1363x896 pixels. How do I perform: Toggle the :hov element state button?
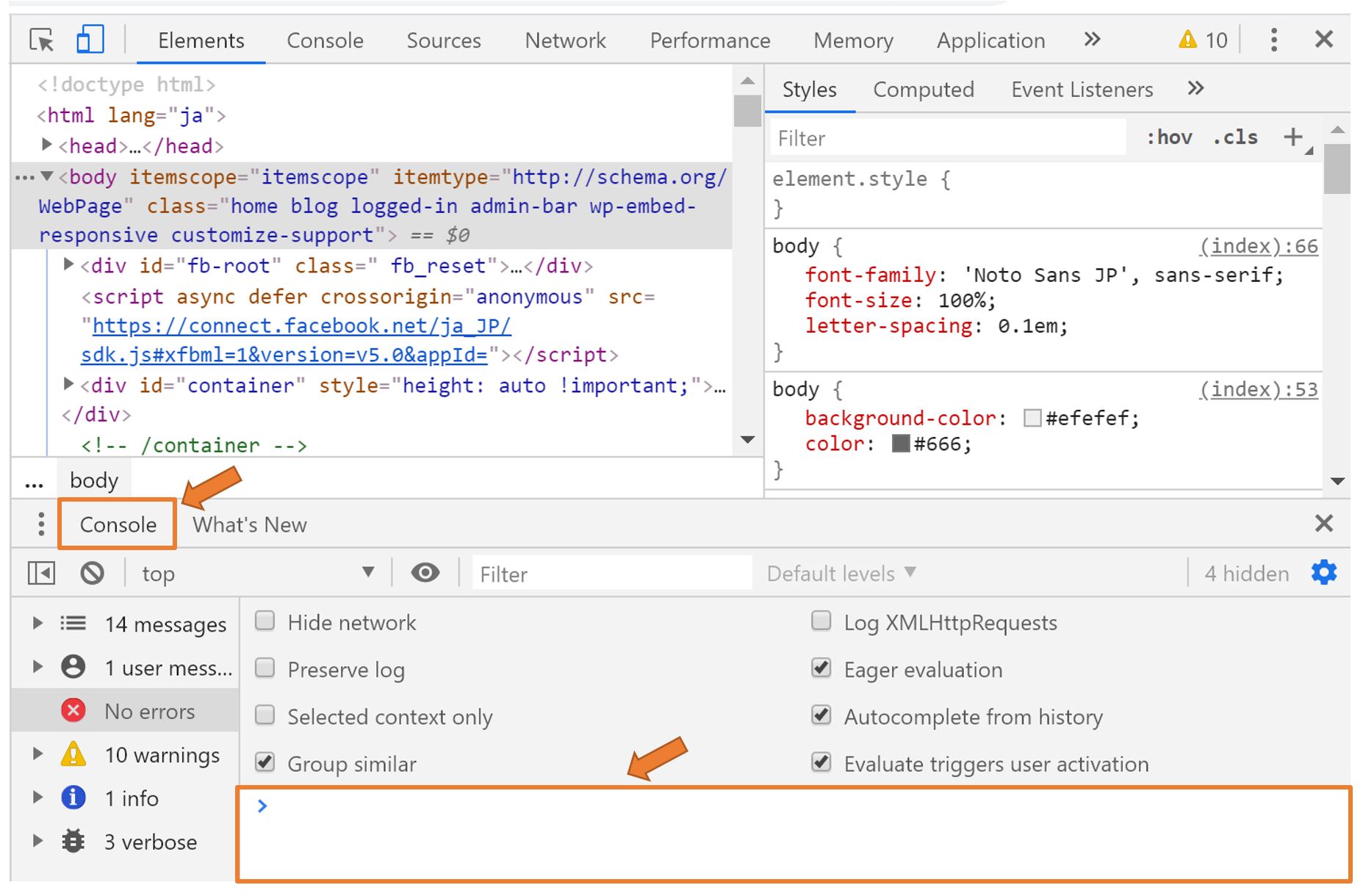pos(1169,137)
